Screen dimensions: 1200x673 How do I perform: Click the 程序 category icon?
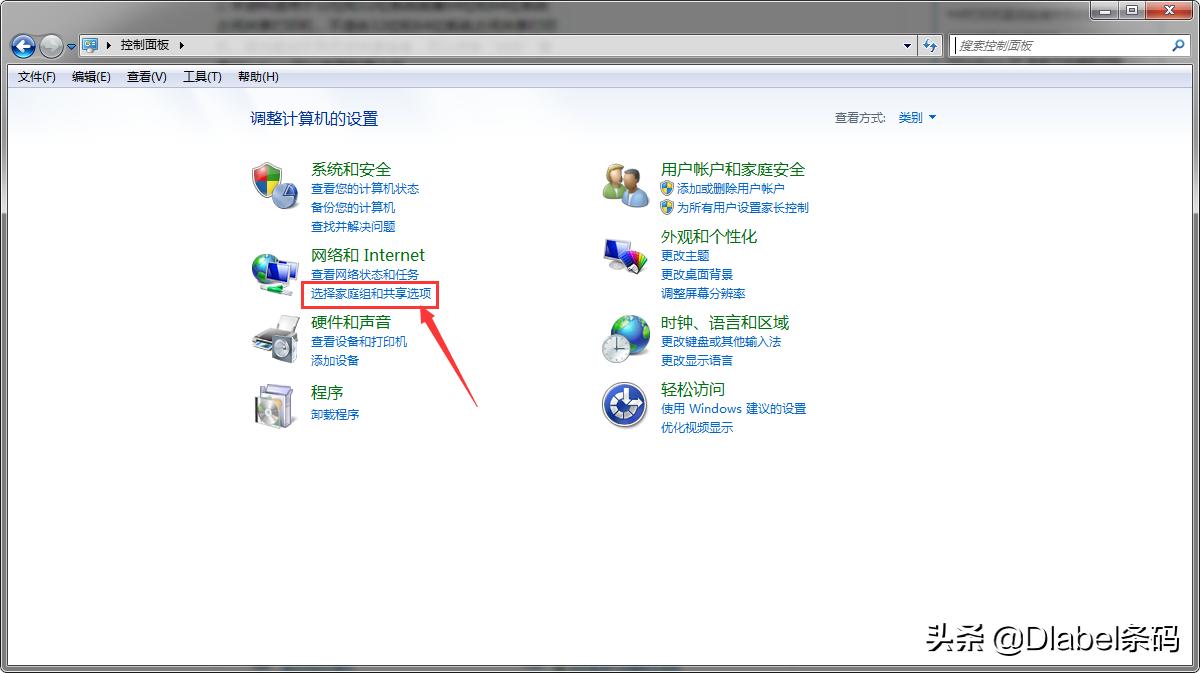click(274, 404)
